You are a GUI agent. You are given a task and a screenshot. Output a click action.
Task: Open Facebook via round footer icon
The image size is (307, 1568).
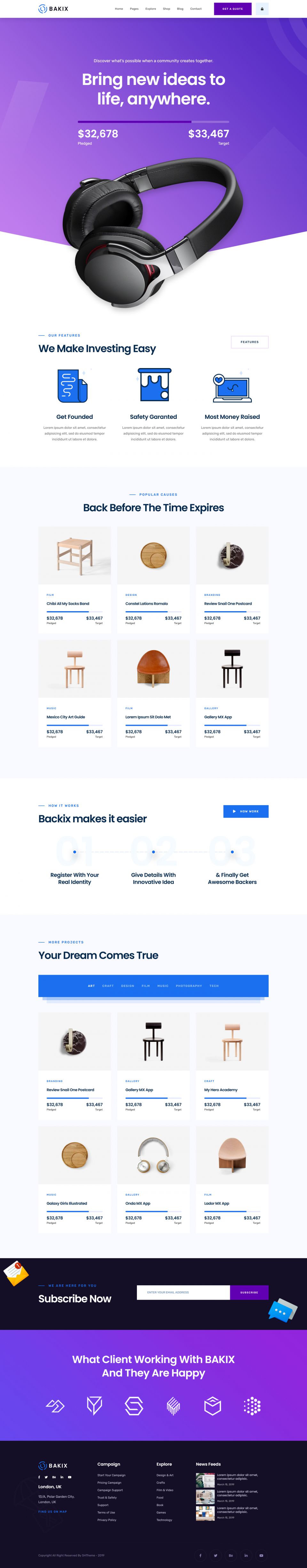point(201,1555)
